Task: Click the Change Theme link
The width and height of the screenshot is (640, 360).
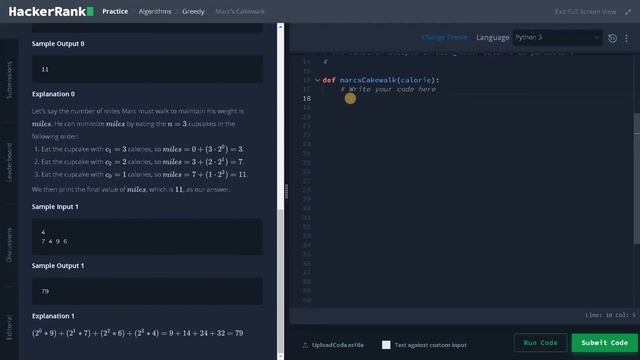Action: (x=444, y=37)
